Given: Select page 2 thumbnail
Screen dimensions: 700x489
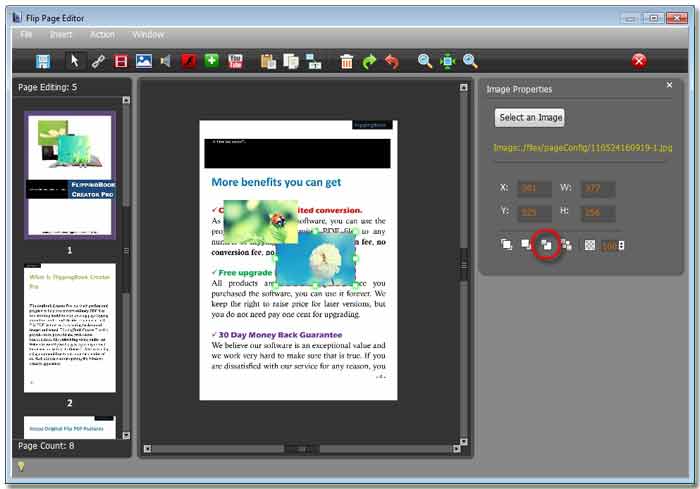Looking at the screenshot, I should coord(70,328).
